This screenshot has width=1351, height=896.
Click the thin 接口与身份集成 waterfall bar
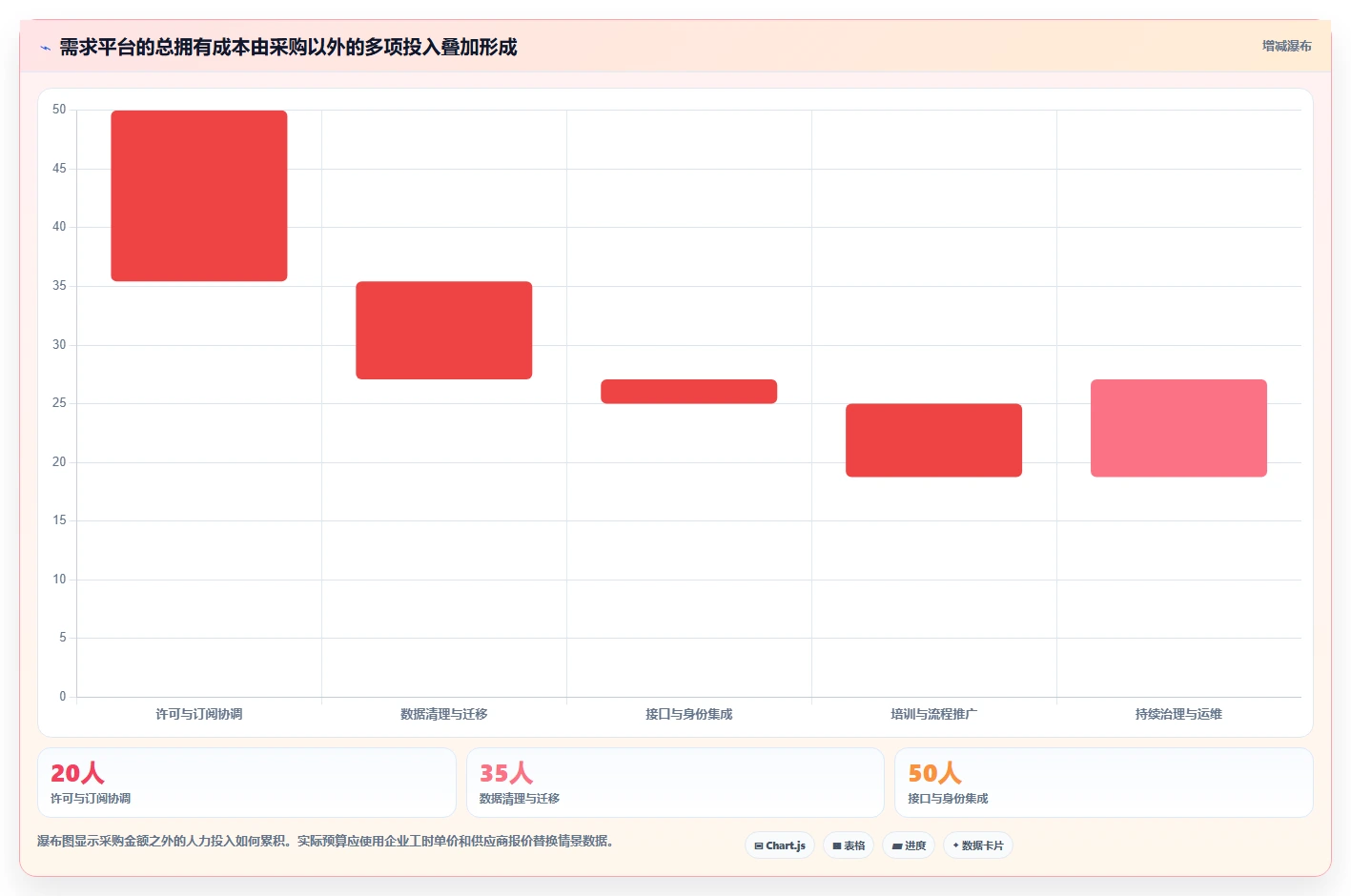point(689,392)
